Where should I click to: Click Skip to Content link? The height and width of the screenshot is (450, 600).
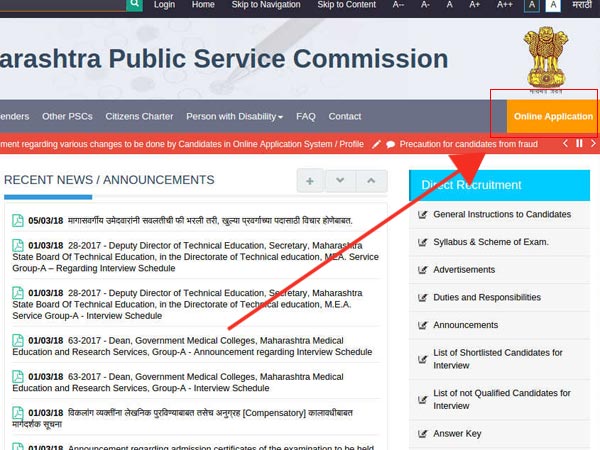coord(346,5)
